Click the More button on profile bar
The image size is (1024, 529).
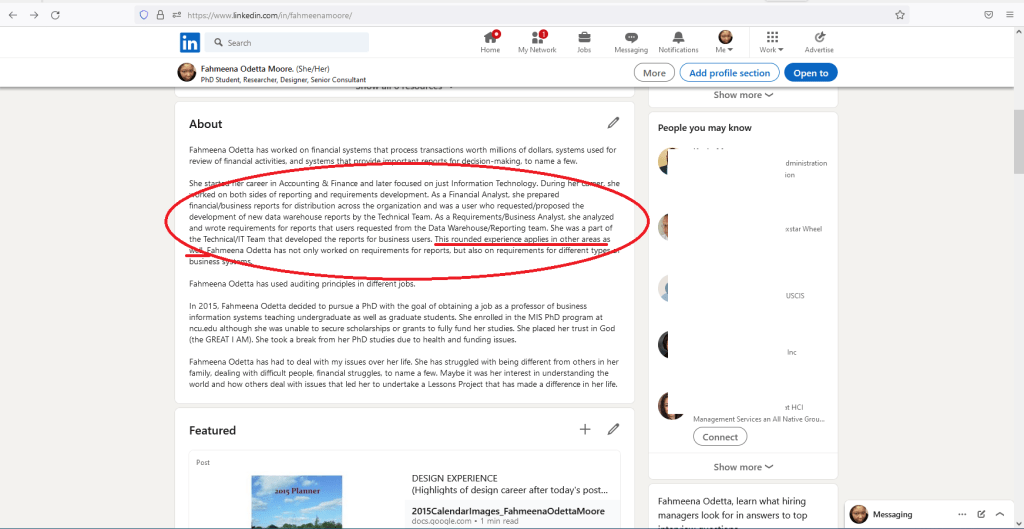pos(654,73)
